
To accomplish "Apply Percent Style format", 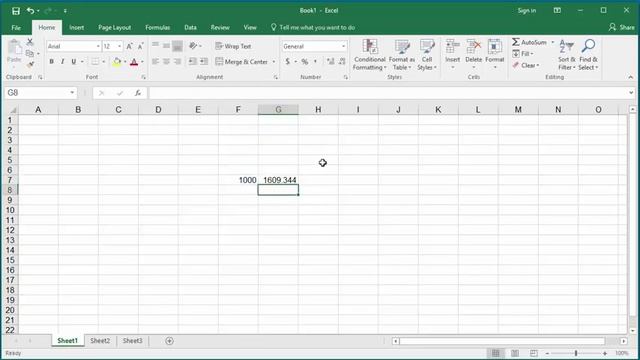I will point(304,62).
